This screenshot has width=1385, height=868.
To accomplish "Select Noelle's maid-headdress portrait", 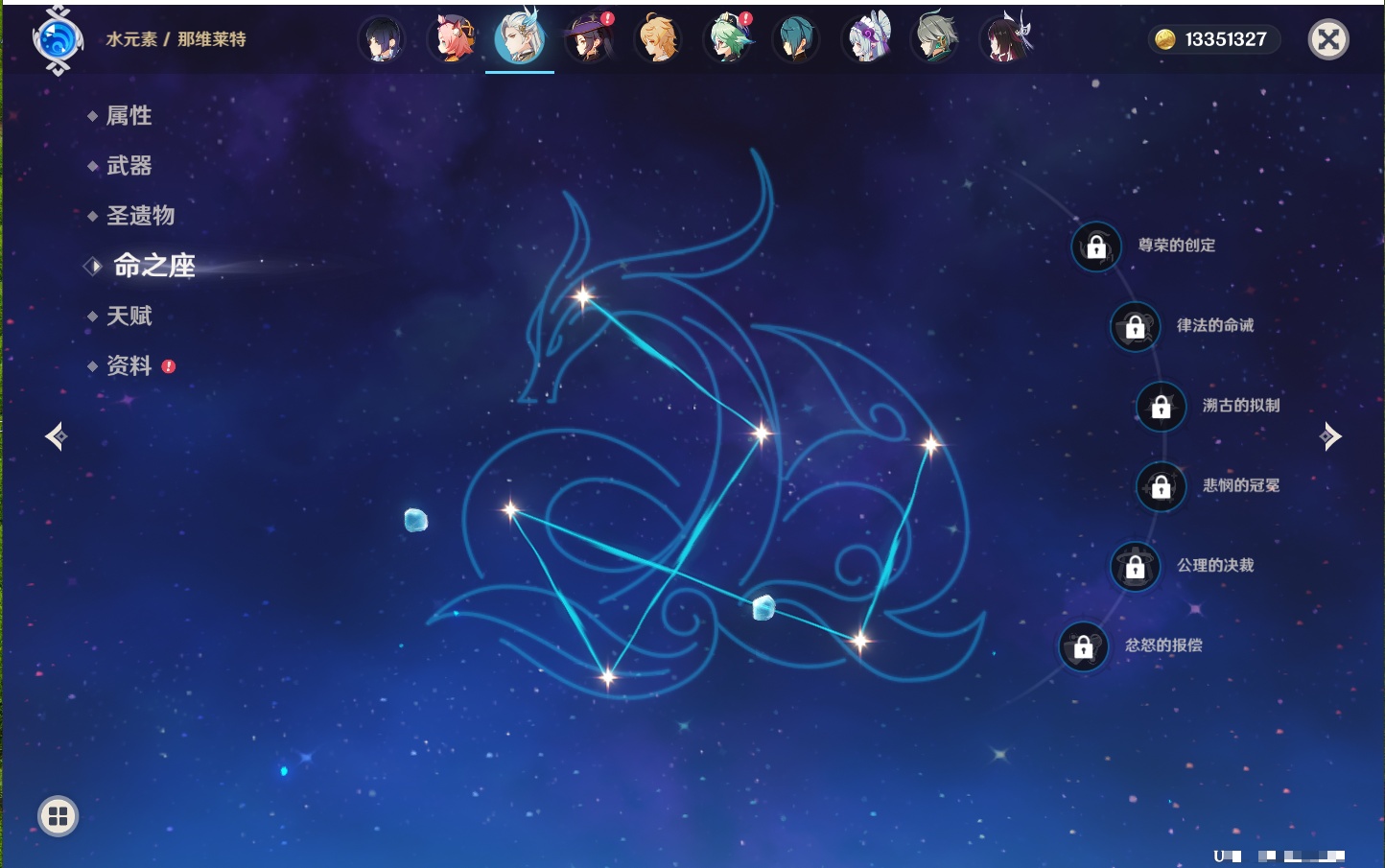I will (x=867, y=39).
